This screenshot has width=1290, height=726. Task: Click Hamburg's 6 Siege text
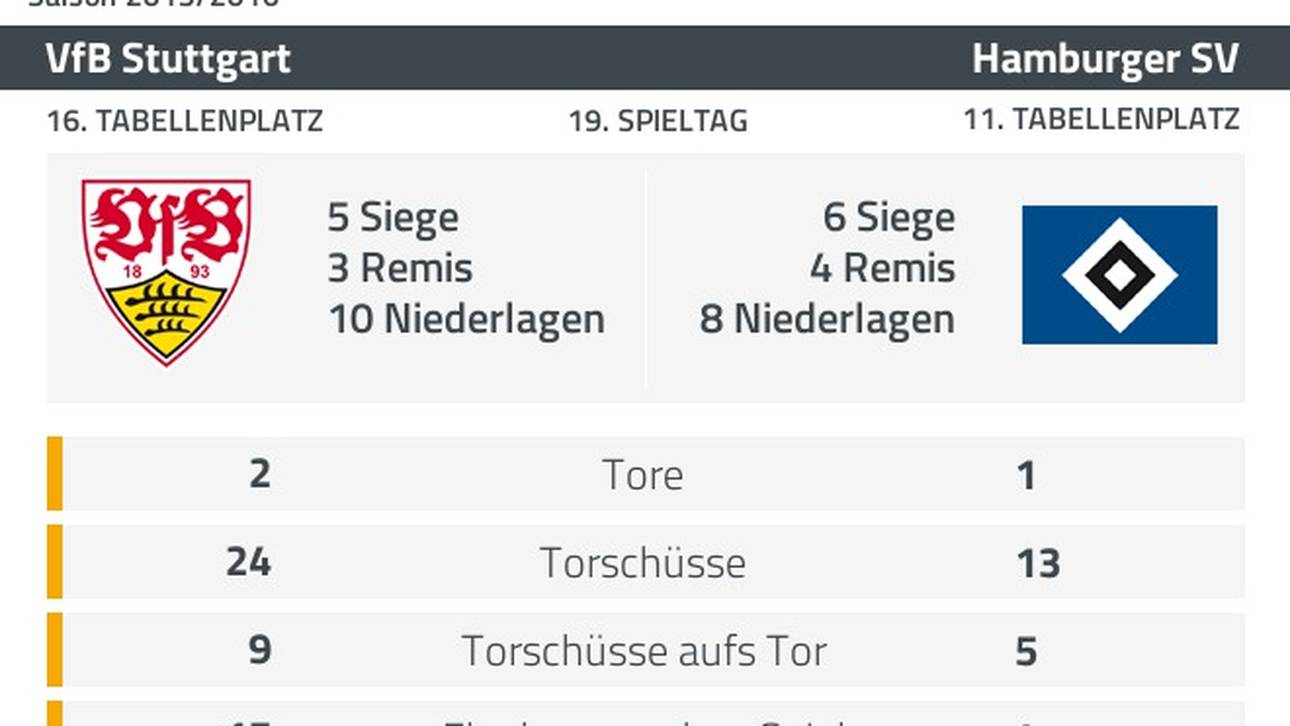pyautogui.click(x=889, y=217)
